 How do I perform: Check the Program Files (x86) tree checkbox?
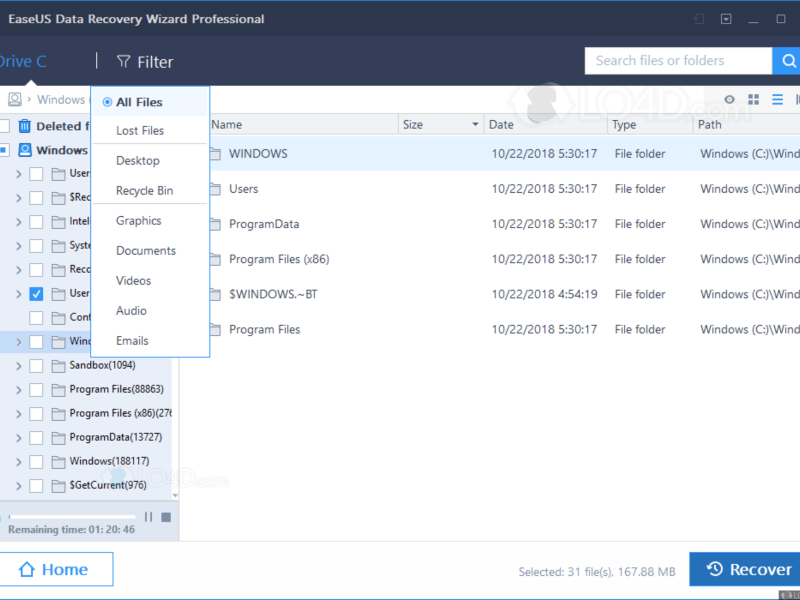(36, 414)
